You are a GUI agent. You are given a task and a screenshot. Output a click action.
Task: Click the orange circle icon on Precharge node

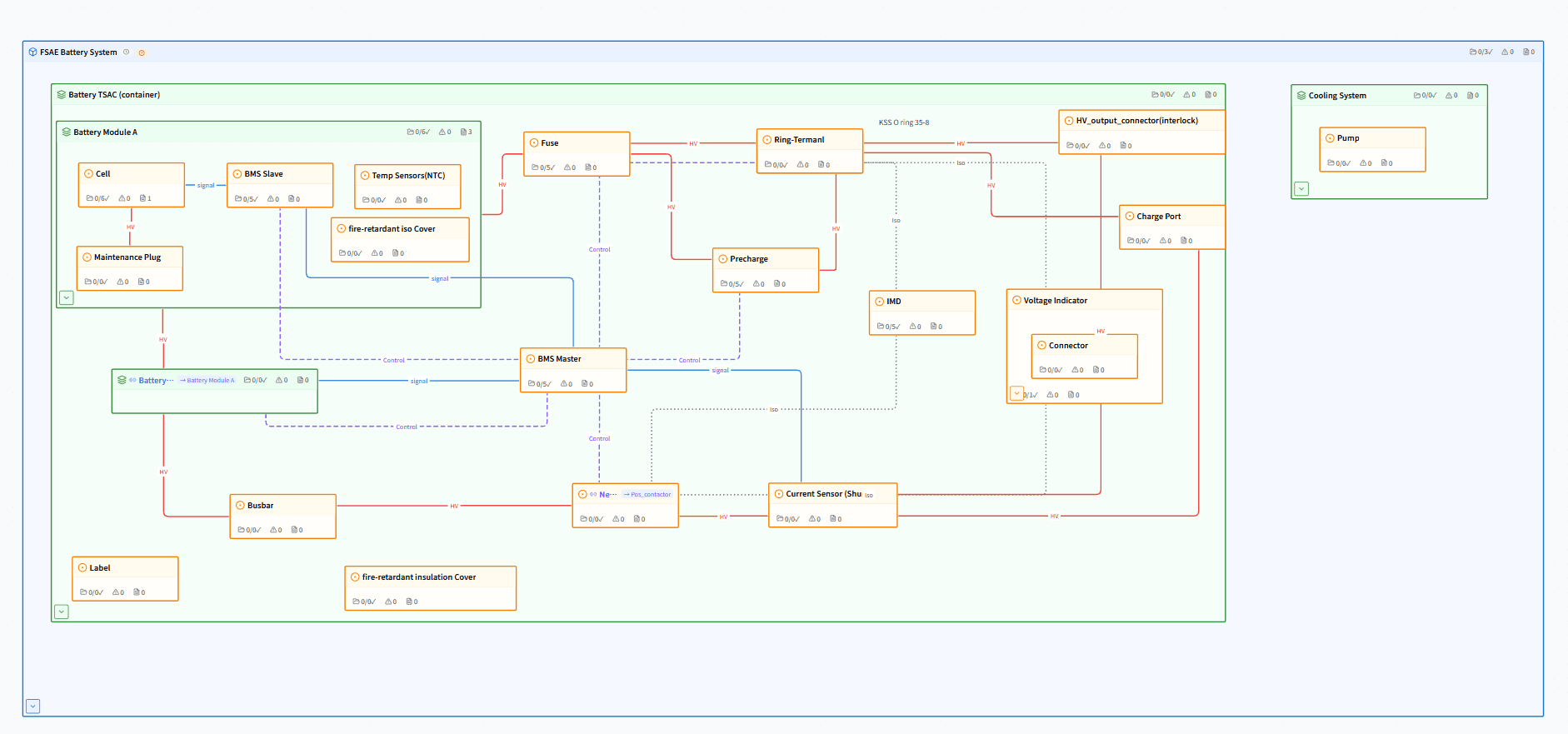[x=722, y=259]
